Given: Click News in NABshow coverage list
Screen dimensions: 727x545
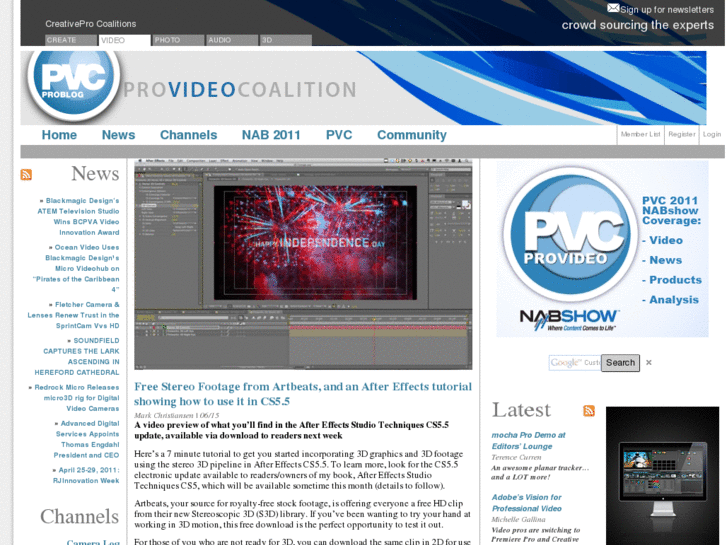Looking at the screenshot, I should point(665,260).
